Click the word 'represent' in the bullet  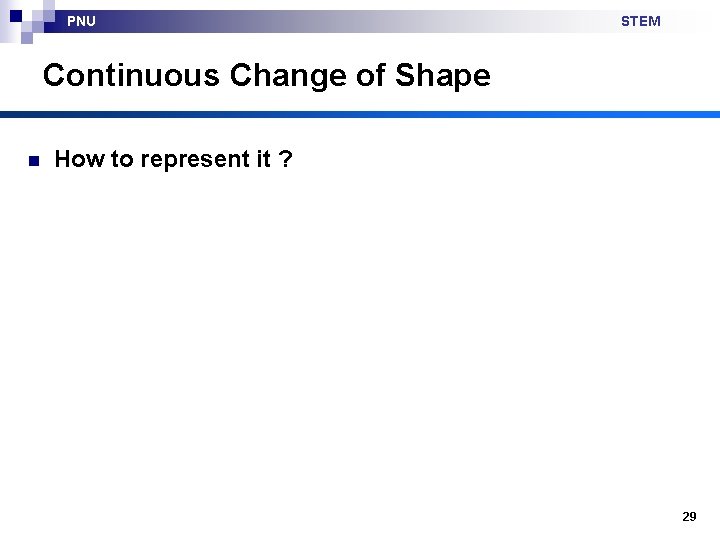pos(193,159)
